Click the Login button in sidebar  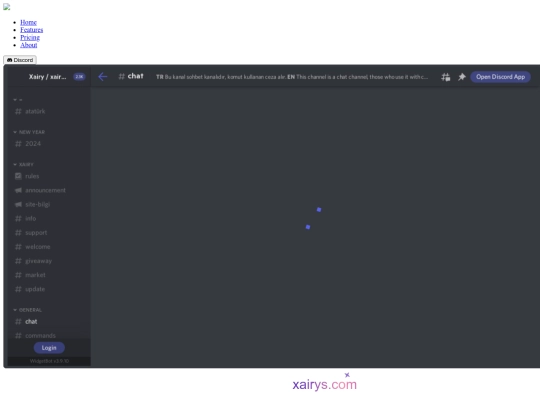[49, 348]
